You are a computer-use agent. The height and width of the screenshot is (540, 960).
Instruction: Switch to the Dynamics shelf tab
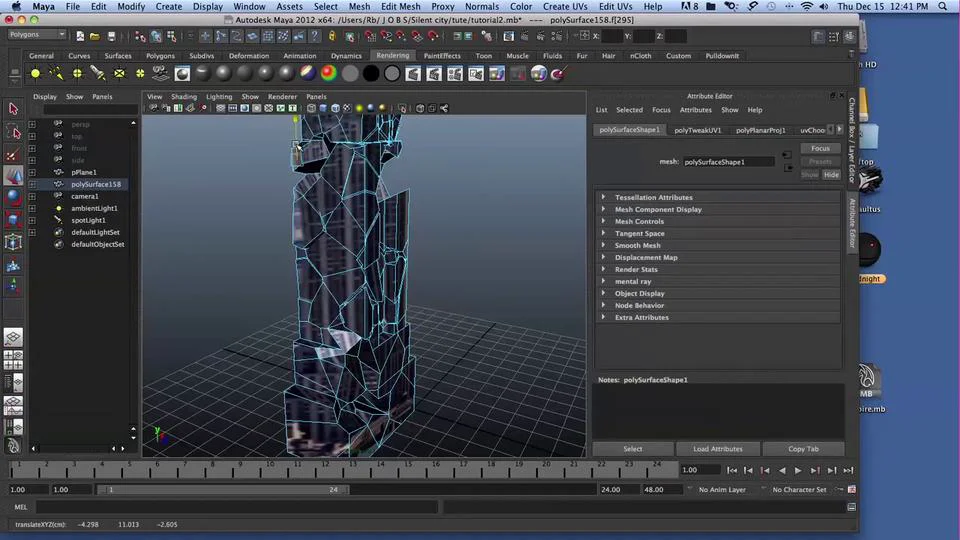pos(346,56)
